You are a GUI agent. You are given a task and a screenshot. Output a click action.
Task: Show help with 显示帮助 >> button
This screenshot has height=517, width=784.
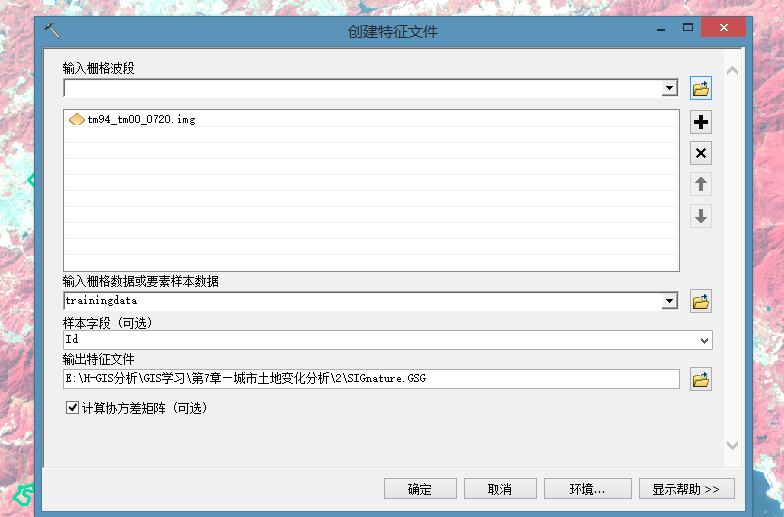[686, 488]
